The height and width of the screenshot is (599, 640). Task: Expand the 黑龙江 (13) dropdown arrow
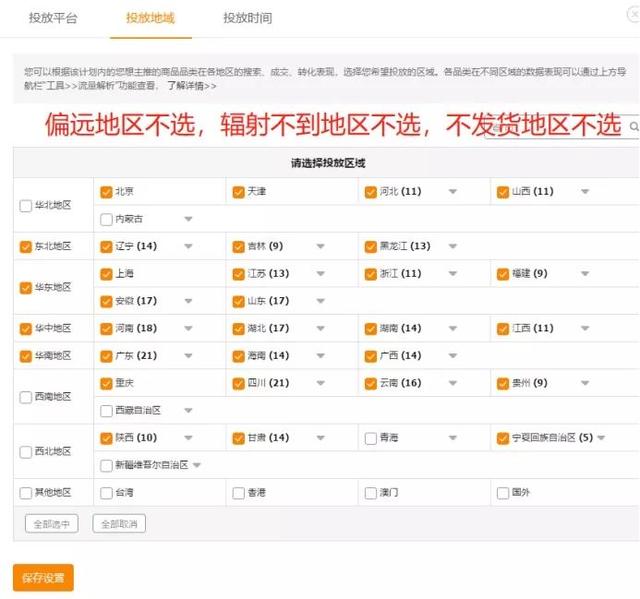(453, 246)
